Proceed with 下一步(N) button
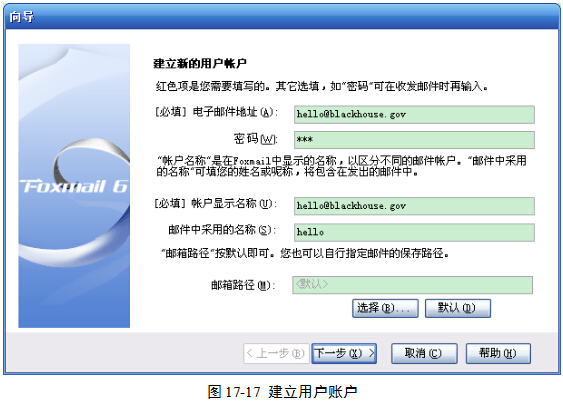Screen dimensions: 563x401 coord(344,354)
